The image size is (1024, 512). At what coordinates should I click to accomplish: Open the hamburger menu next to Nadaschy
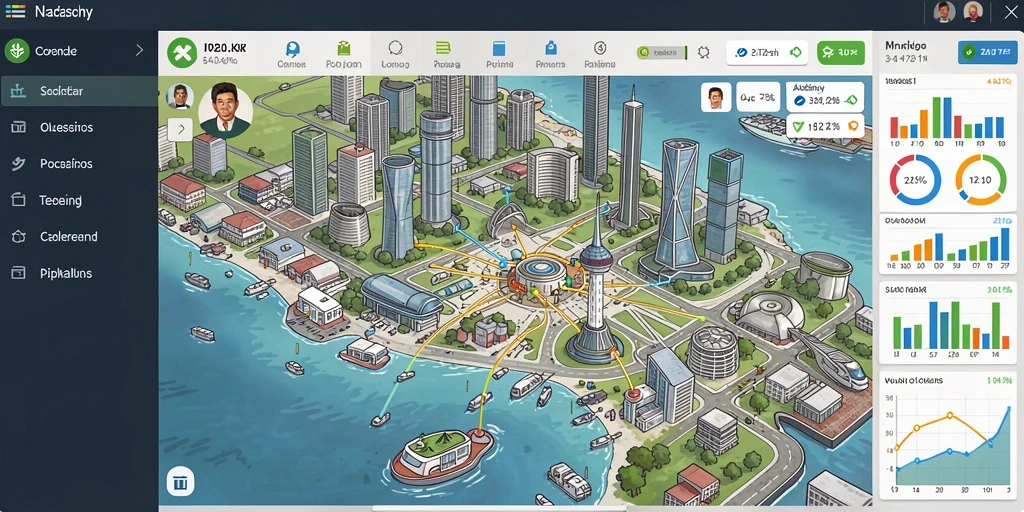pos(14,11)
